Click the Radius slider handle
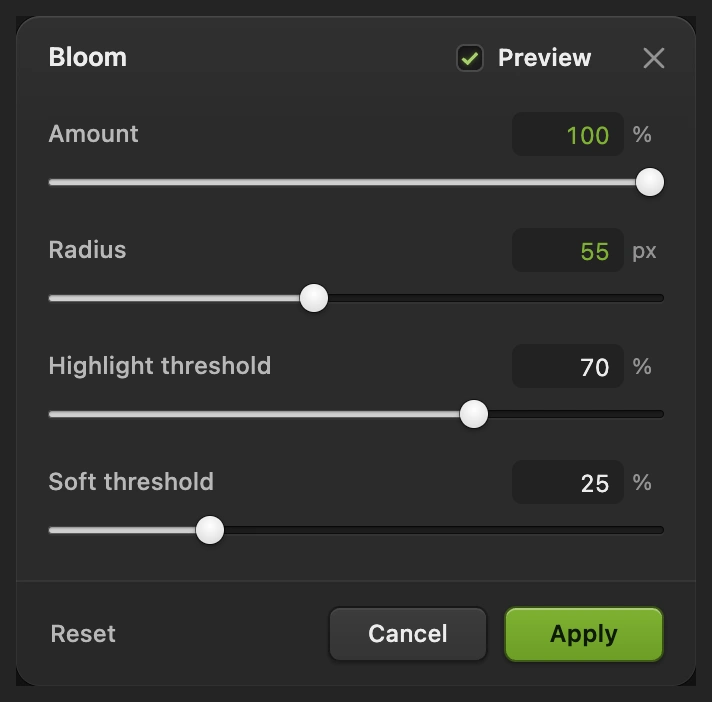The image size is (712, 702). click(314, 298)
